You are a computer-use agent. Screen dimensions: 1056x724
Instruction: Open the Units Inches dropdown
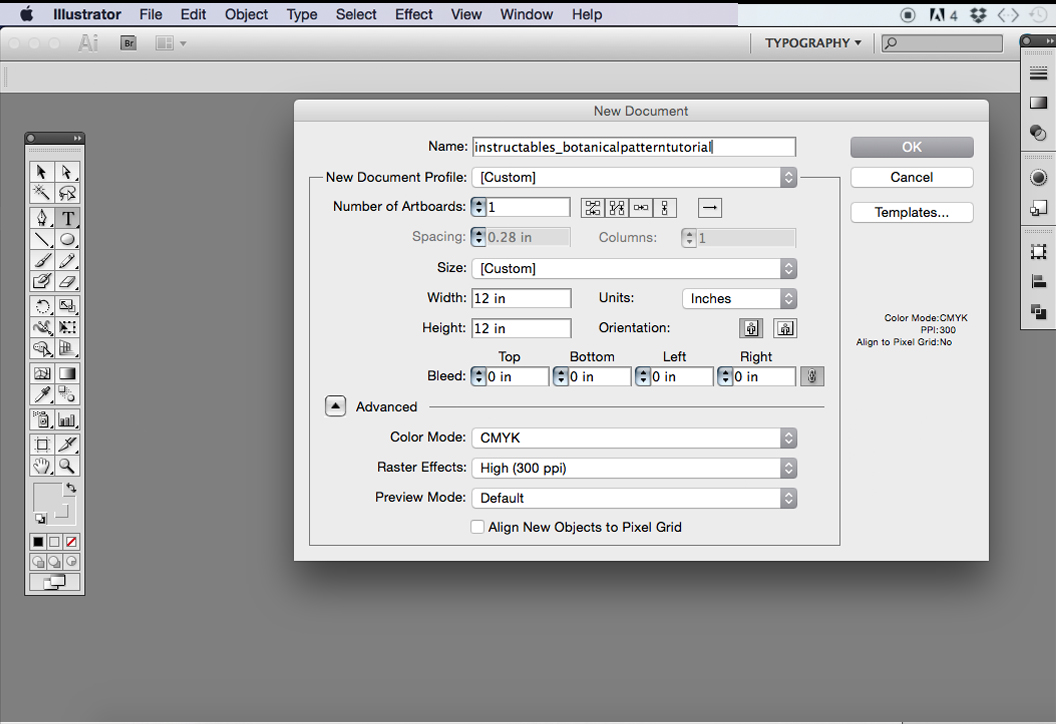pyautogui.click(x=739, y=298)
